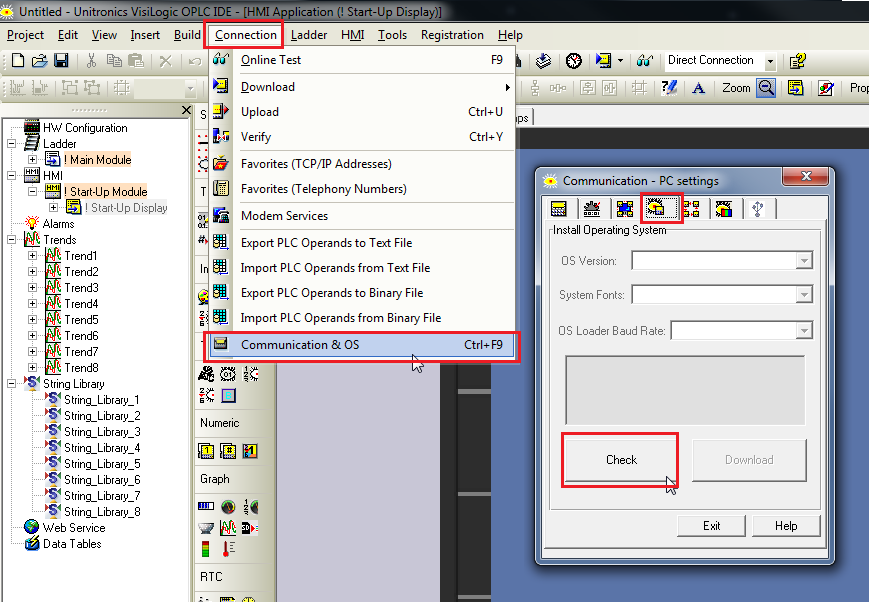Screen dimensions: 869x602
Task: Open Modem Services from the menu
Action: [x=361, y=216]
